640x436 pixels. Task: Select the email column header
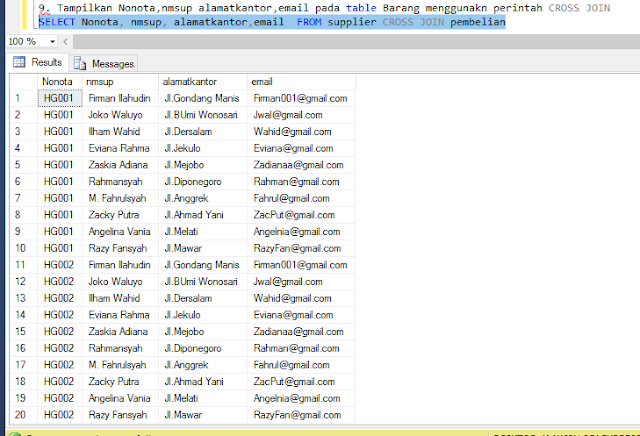[301, 82]
